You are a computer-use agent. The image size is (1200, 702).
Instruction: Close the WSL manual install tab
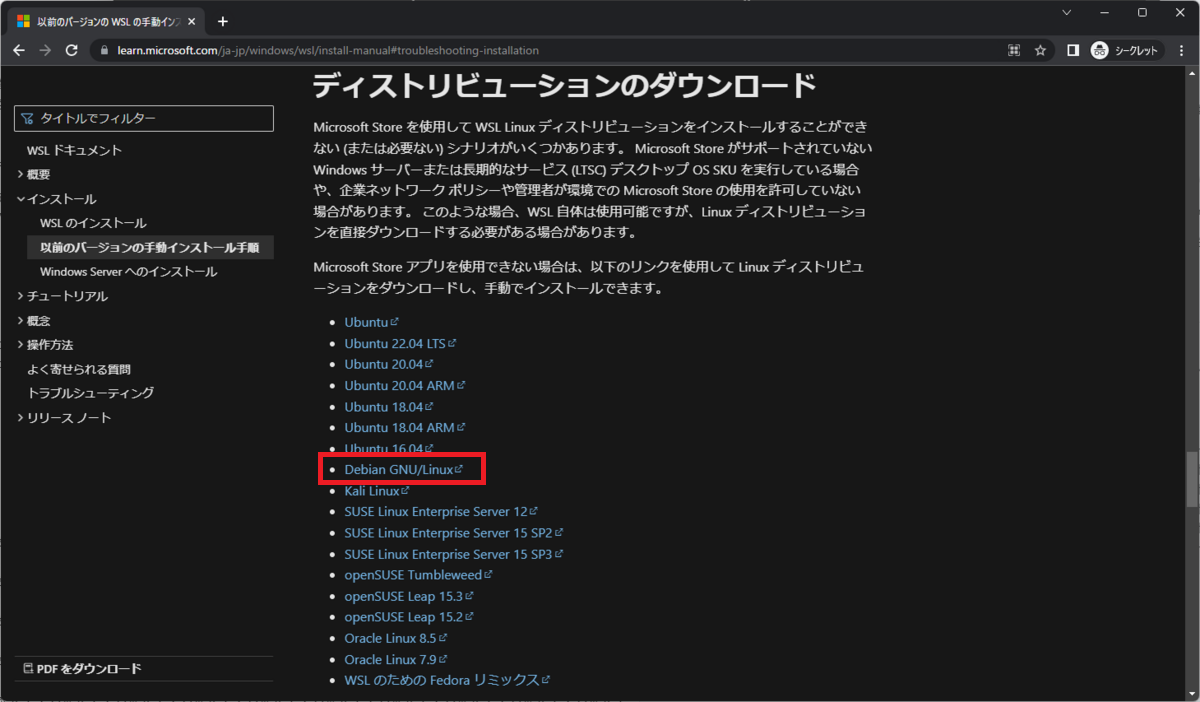pos(191,21)
